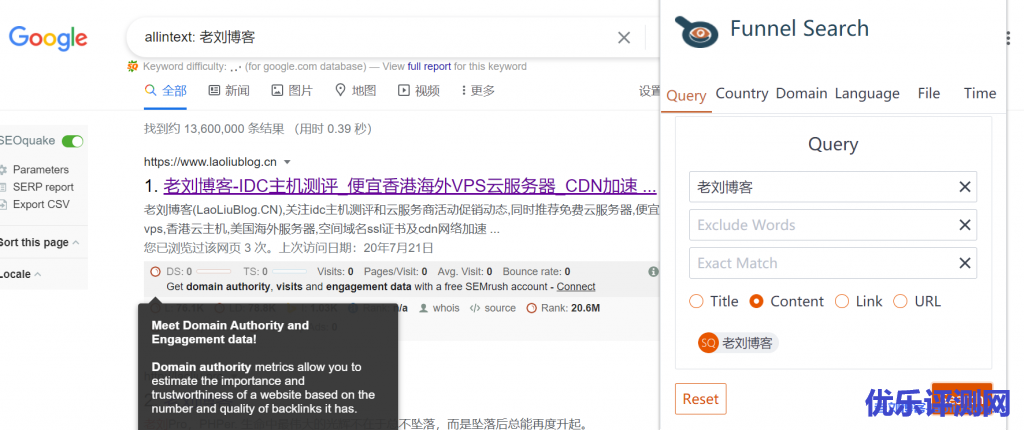
Task: Toggle the SEOquake switch
Action: tap(72, 141)
